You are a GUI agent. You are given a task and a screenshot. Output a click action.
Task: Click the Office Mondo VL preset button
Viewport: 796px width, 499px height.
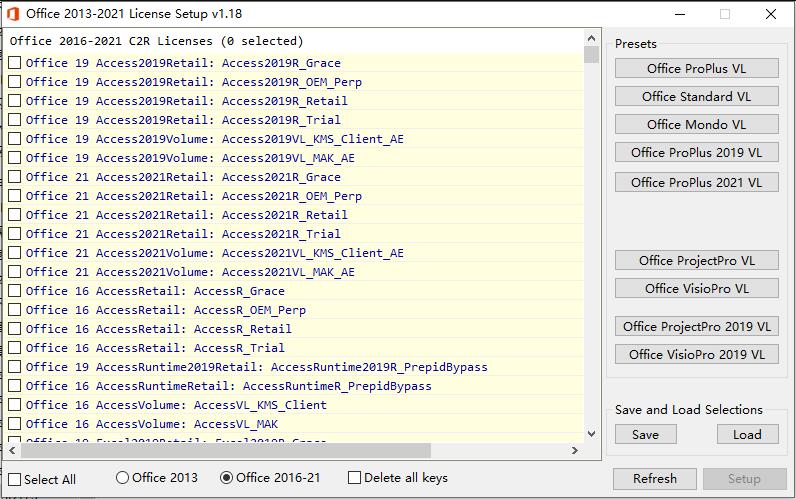[x=696, y=124]
